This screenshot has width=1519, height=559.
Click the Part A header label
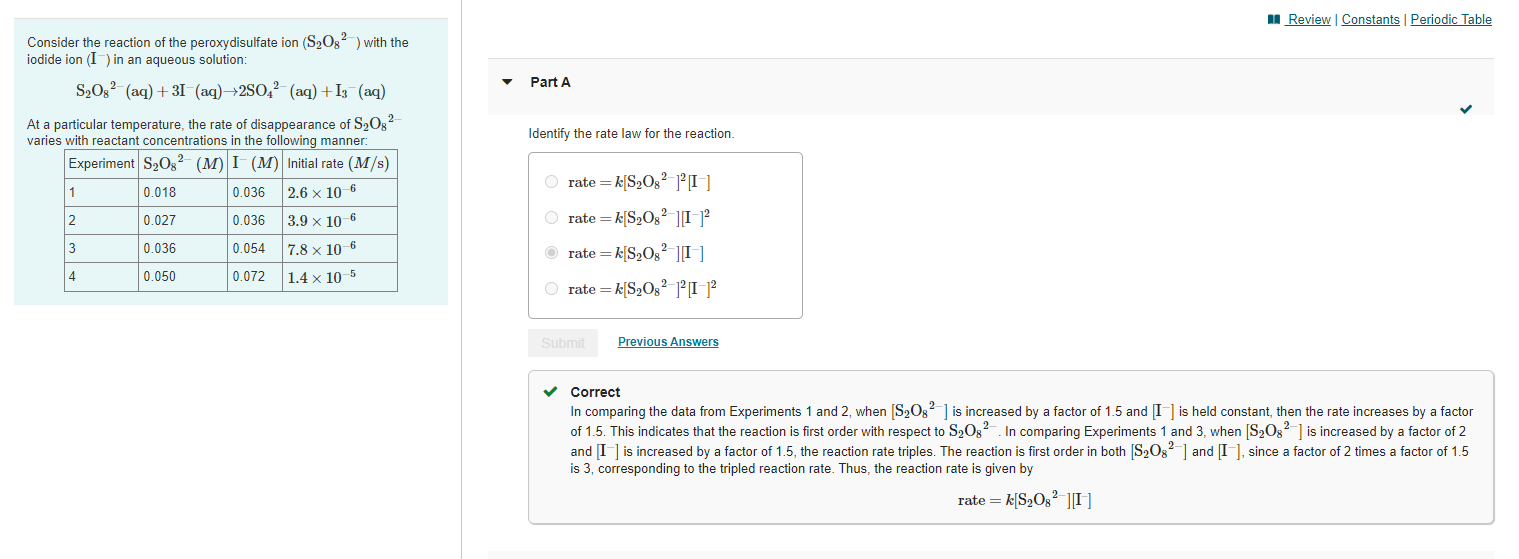click(551, 82)
